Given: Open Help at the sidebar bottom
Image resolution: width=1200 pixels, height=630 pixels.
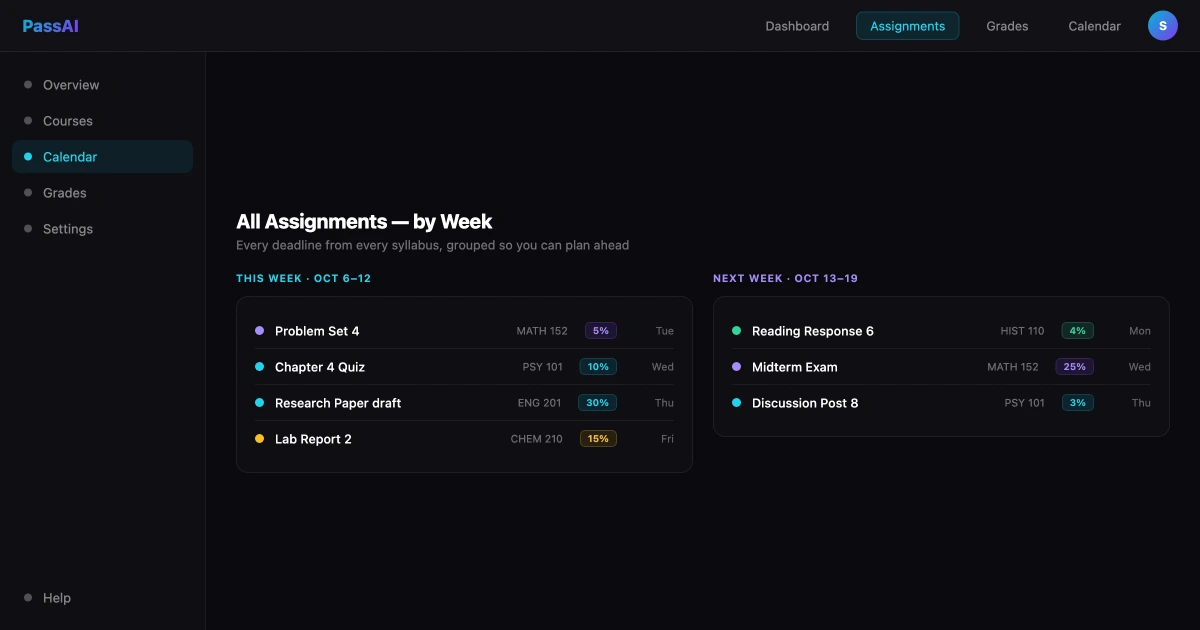Looking at the screenshot, I should pos(102,598).
